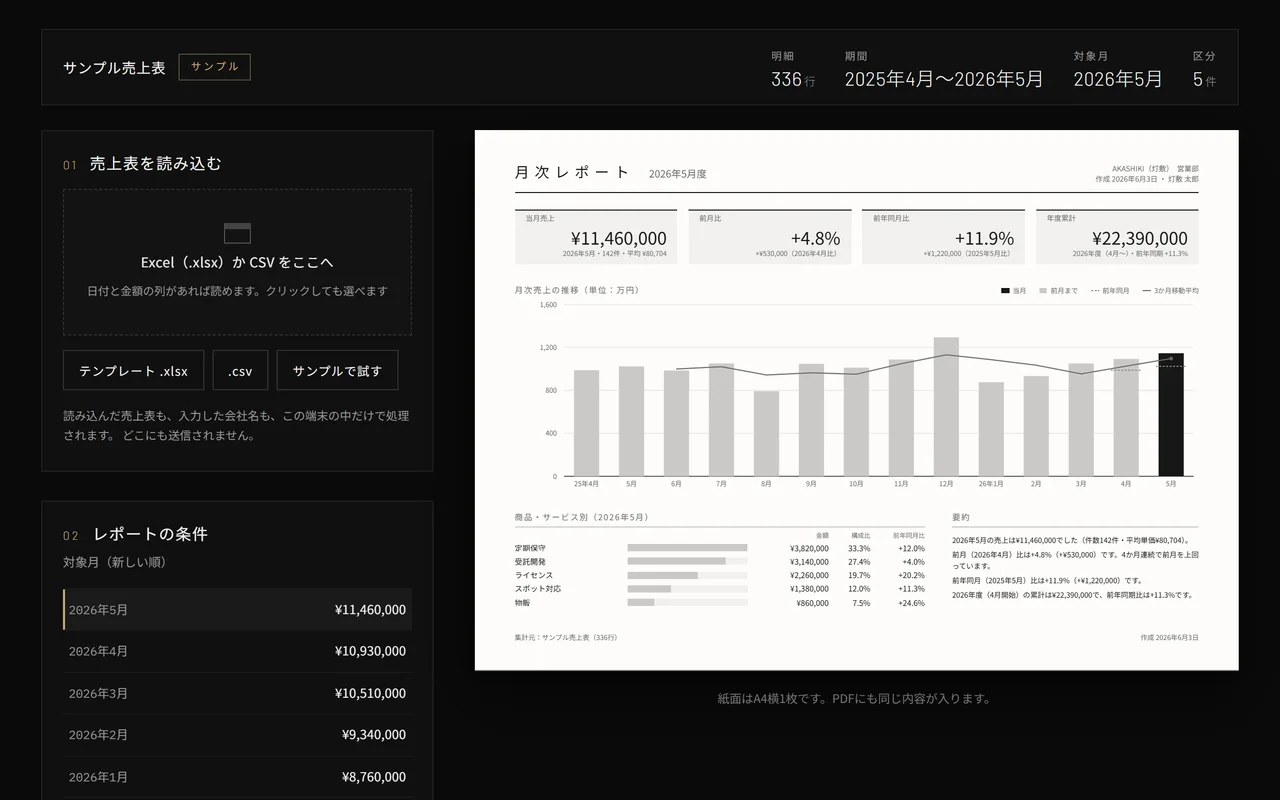This screenshot has height=800, width=1280.
Task: Select the 2026年1月 row in the month list
Action: pos(237,777)
